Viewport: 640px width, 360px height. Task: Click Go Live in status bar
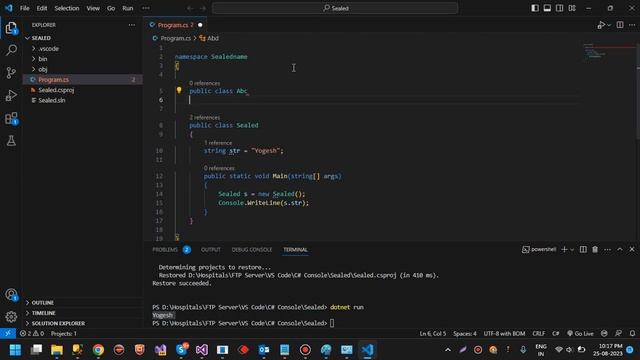(580, 333)
